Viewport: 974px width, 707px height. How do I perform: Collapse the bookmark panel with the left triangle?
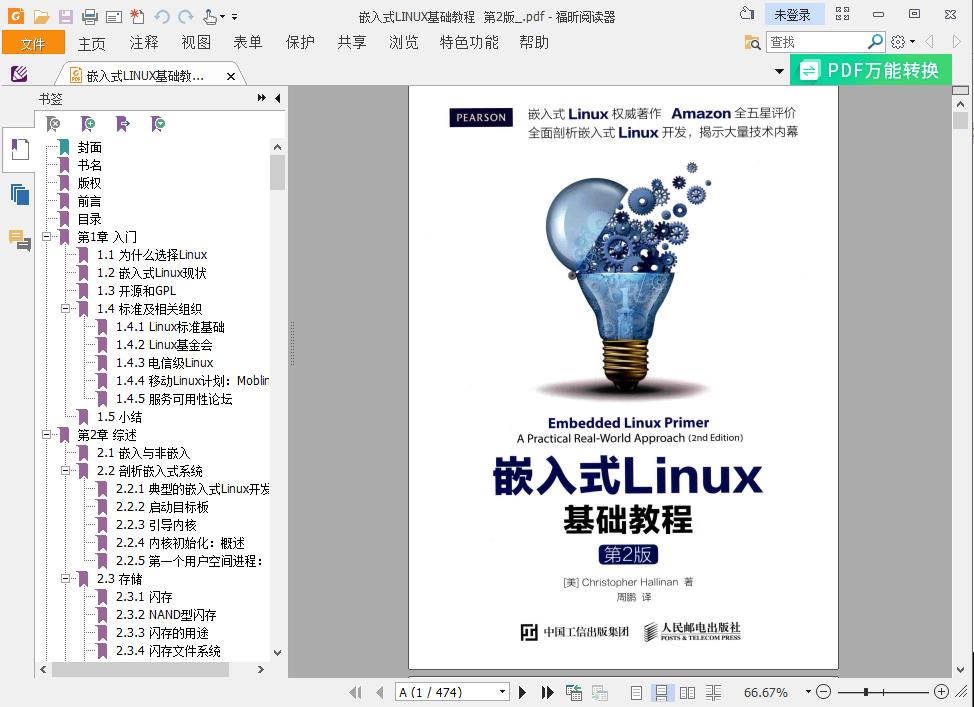[277, 98]
